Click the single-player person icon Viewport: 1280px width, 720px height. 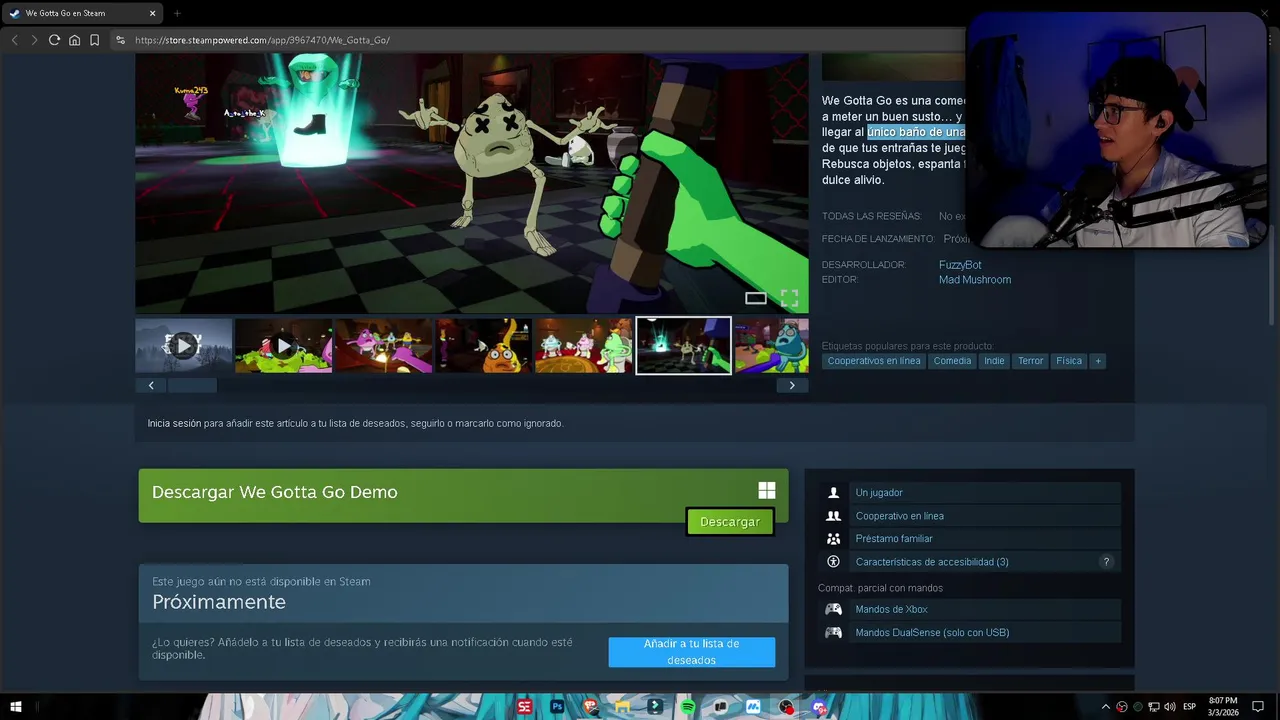point(833,493)
